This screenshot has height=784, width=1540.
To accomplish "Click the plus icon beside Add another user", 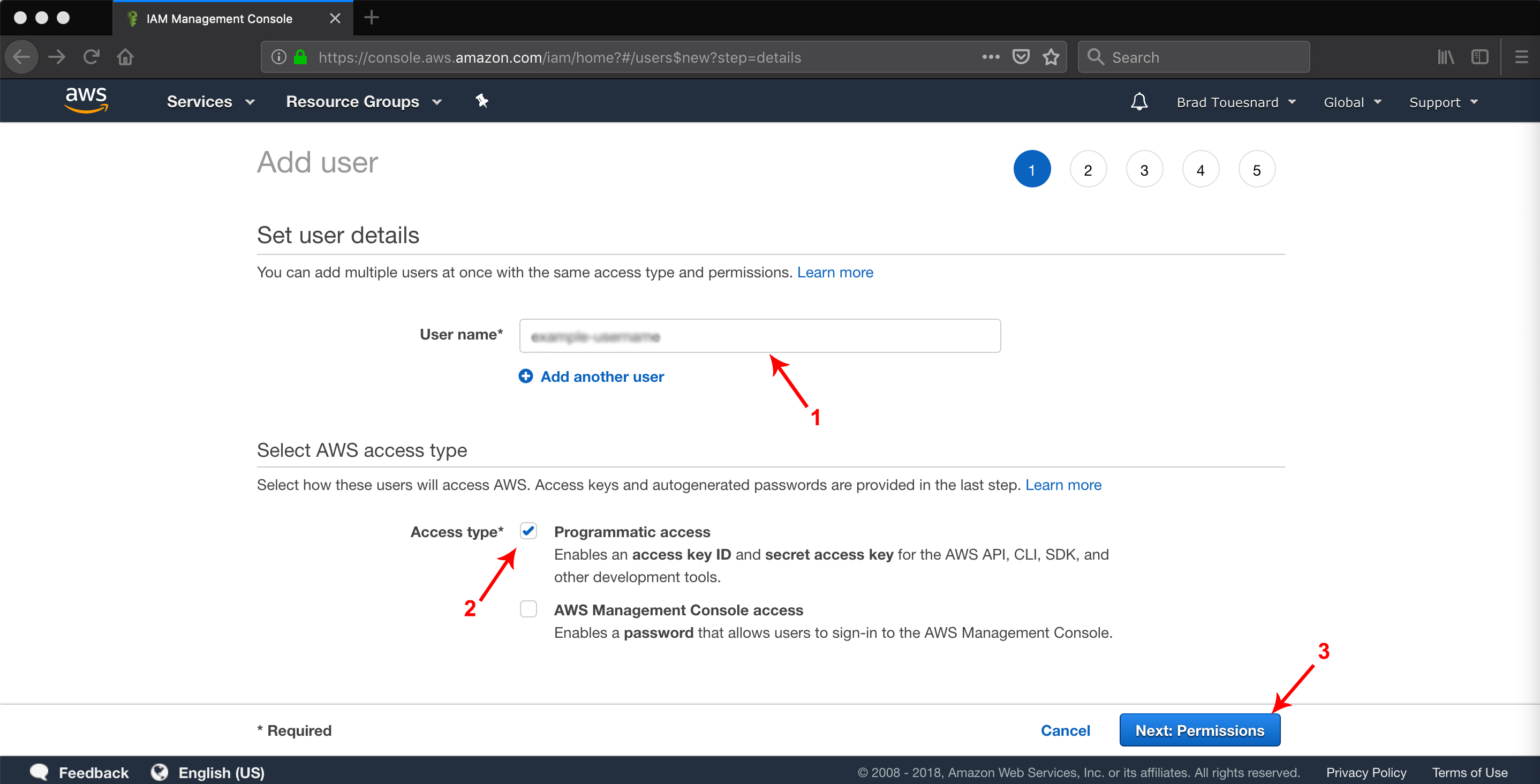I will point(526,376).
